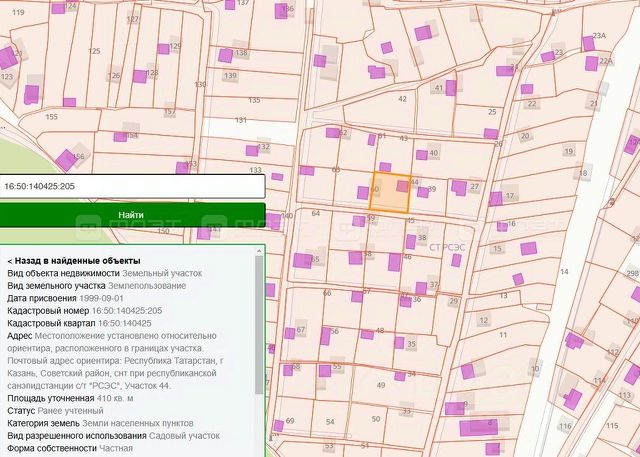Click the green Найти search button
The image size is (640, 457).
(x=132, y=215)
